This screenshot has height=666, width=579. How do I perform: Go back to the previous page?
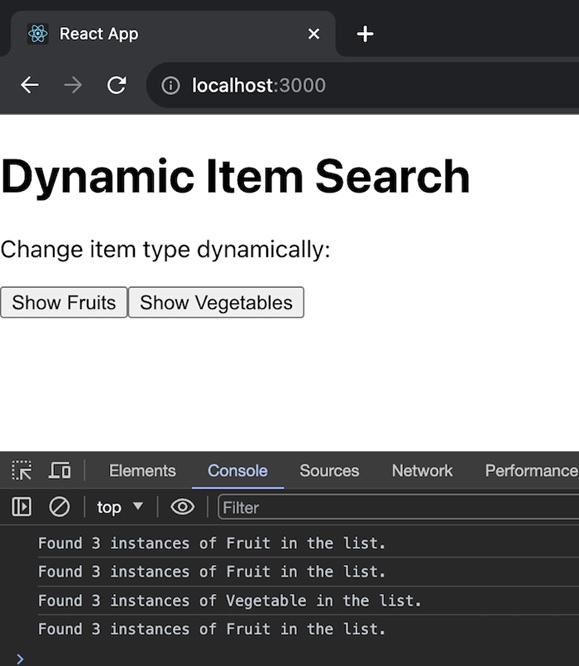point(30,85)
